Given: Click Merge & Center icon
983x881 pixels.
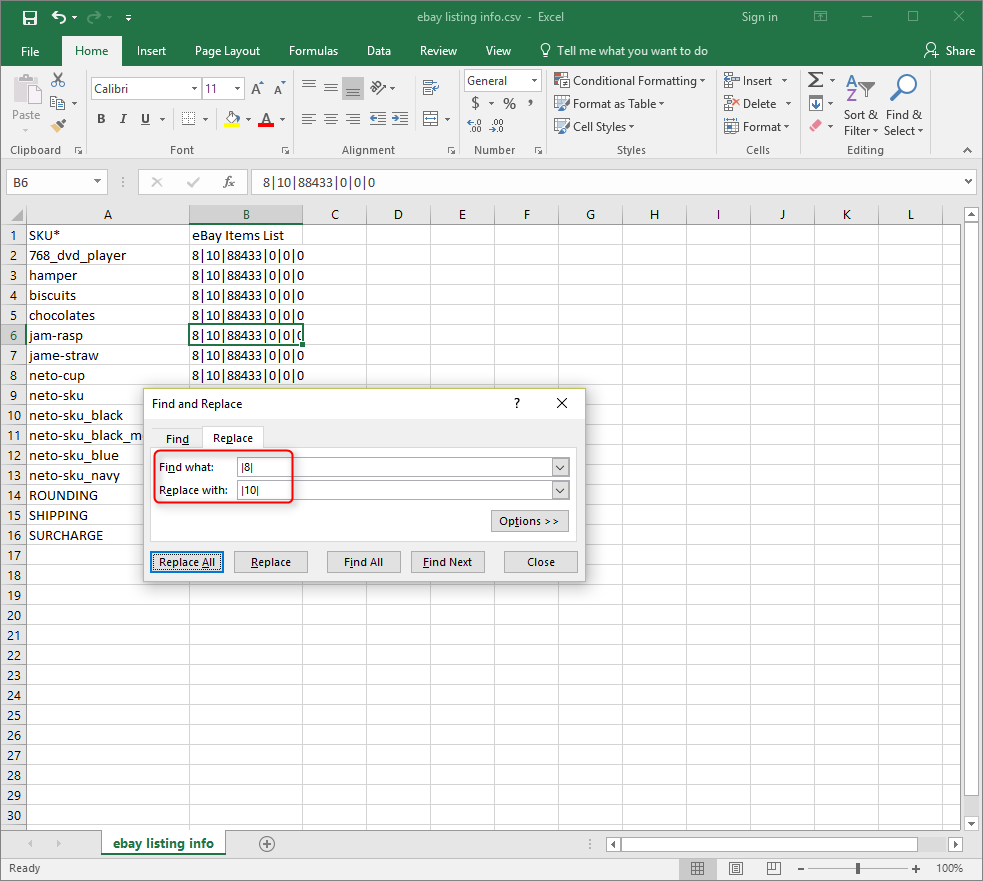Looking at the screenshot, I should (431, 119).
